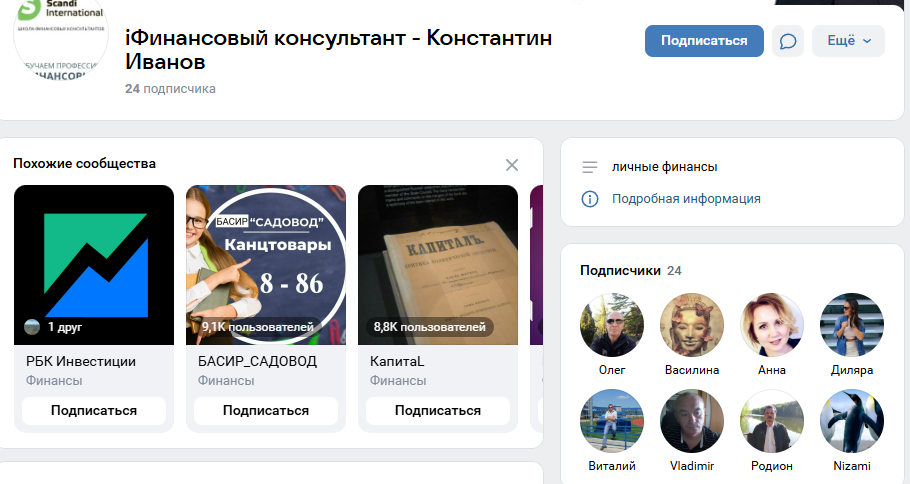Open Анна's subscriber avatar

[x=772, y=324]
